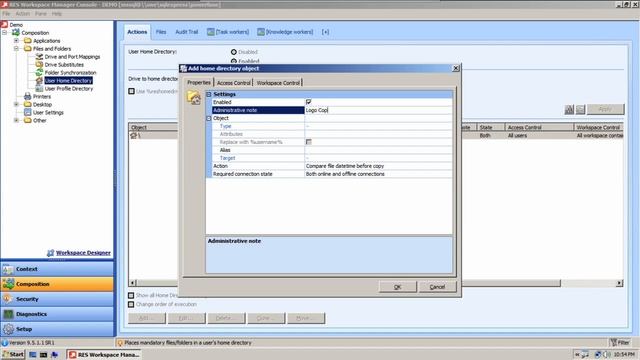Open the Workspace Designer link
This screenshot has width=640, height=360.
tap(83, 253)
